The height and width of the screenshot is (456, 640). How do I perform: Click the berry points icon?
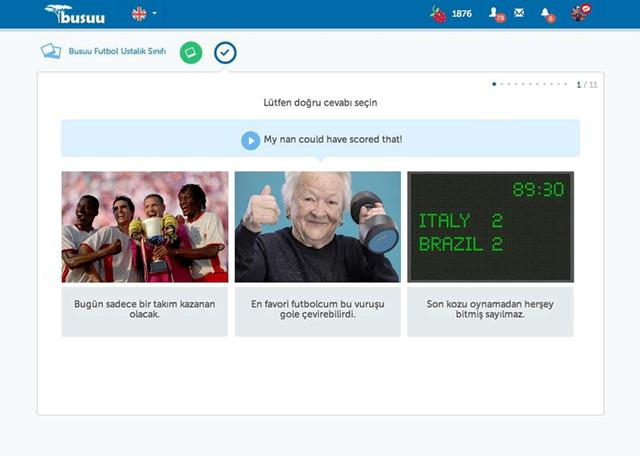[x=438, y=14]
